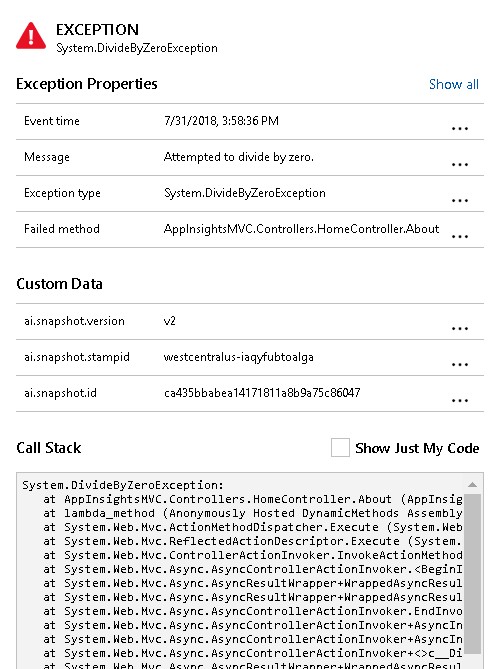This screenshot has width=502, height=669.
Task: Open the ellipsis menu for Failed method
Action: coord(460,236)
